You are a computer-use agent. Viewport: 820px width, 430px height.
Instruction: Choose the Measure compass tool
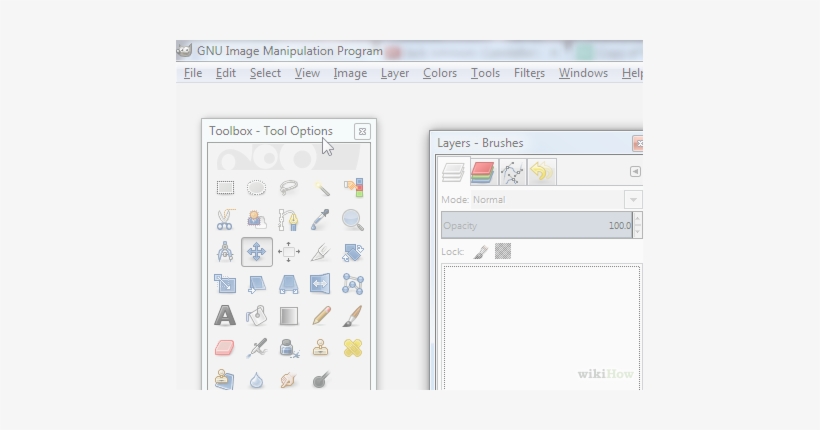(x=225, y=252)
